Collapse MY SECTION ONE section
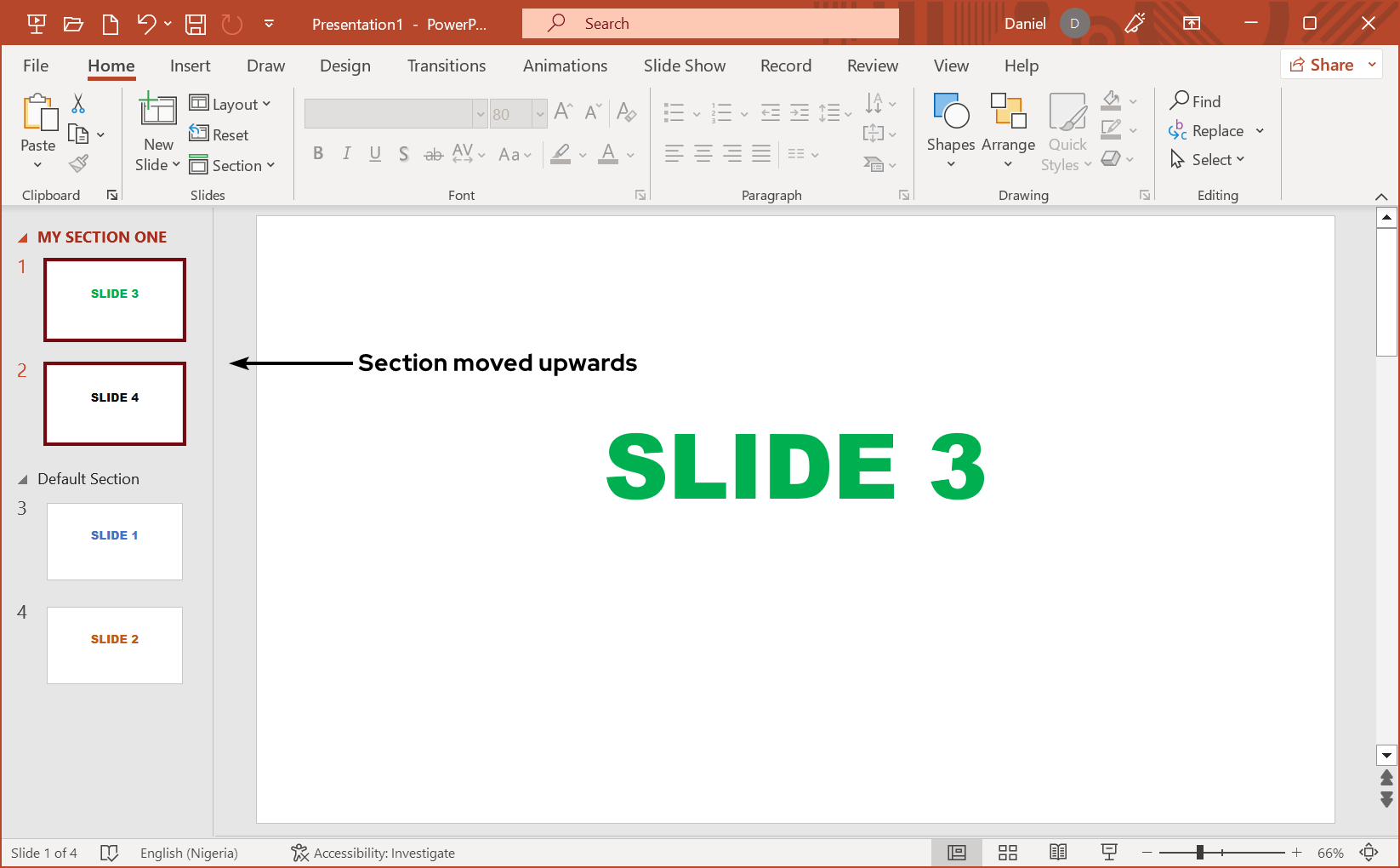1400x868 pixels. (x=23, y=238)
